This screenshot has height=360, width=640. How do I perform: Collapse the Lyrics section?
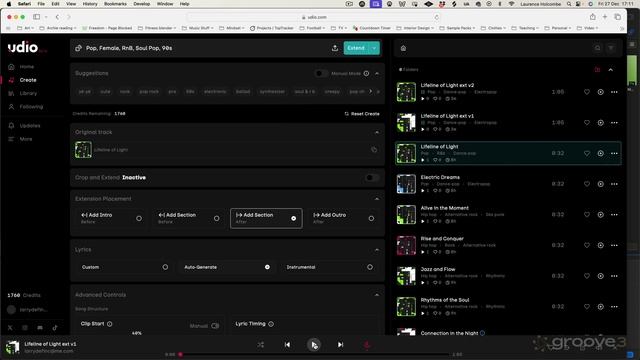click(377, 249)
